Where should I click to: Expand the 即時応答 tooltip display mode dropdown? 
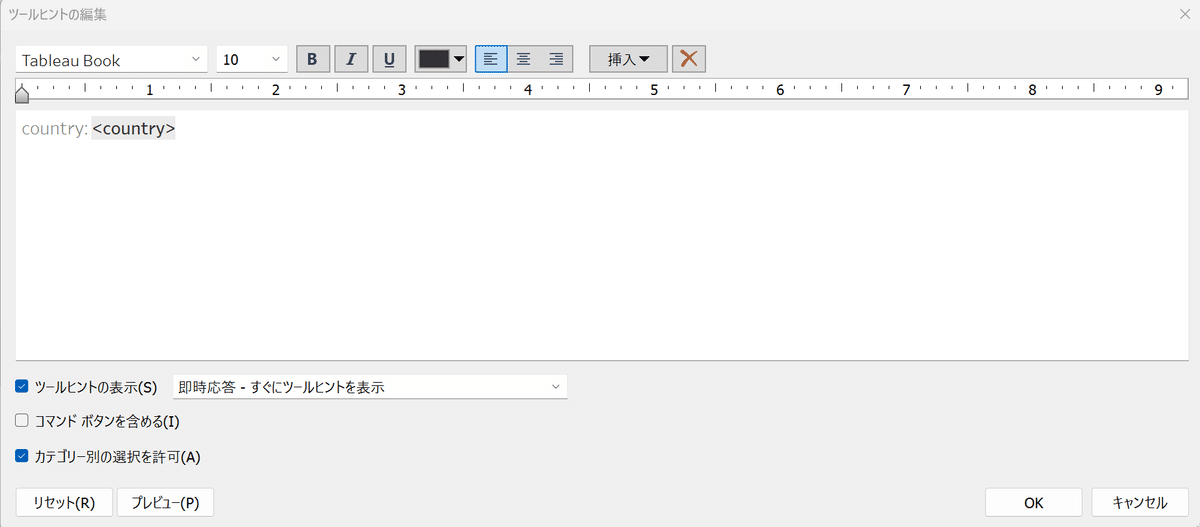pyautogui.click(x=370, y=386)
